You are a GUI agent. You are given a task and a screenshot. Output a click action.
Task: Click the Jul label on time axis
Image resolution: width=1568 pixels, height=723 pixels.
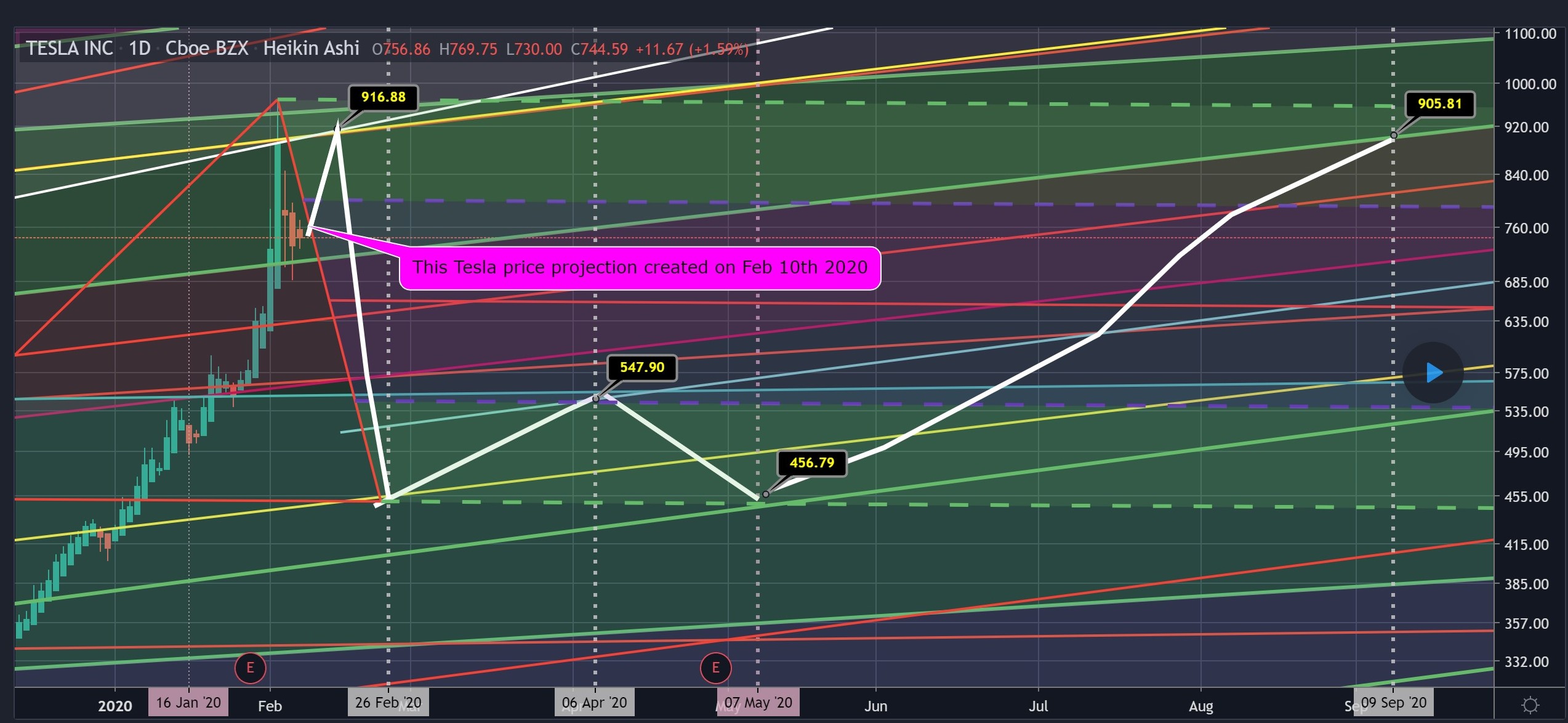point(1038,706)
